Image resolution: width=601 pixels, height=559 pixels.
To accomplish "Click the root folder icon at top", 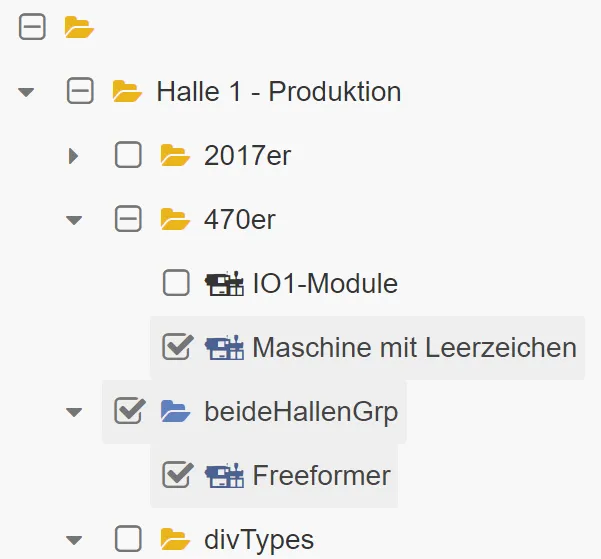I will pyautogui.click(x=79, y=28).
